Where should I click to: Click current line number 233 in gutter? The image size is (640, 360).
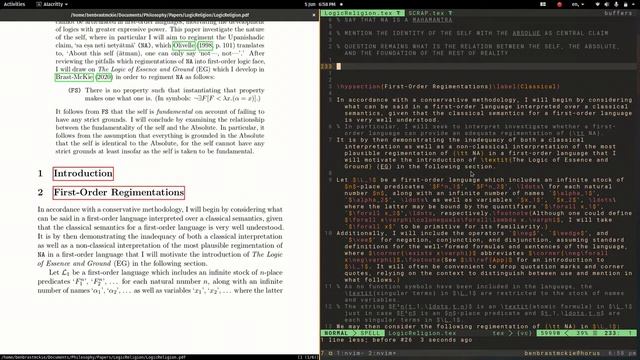click(327, 67)
